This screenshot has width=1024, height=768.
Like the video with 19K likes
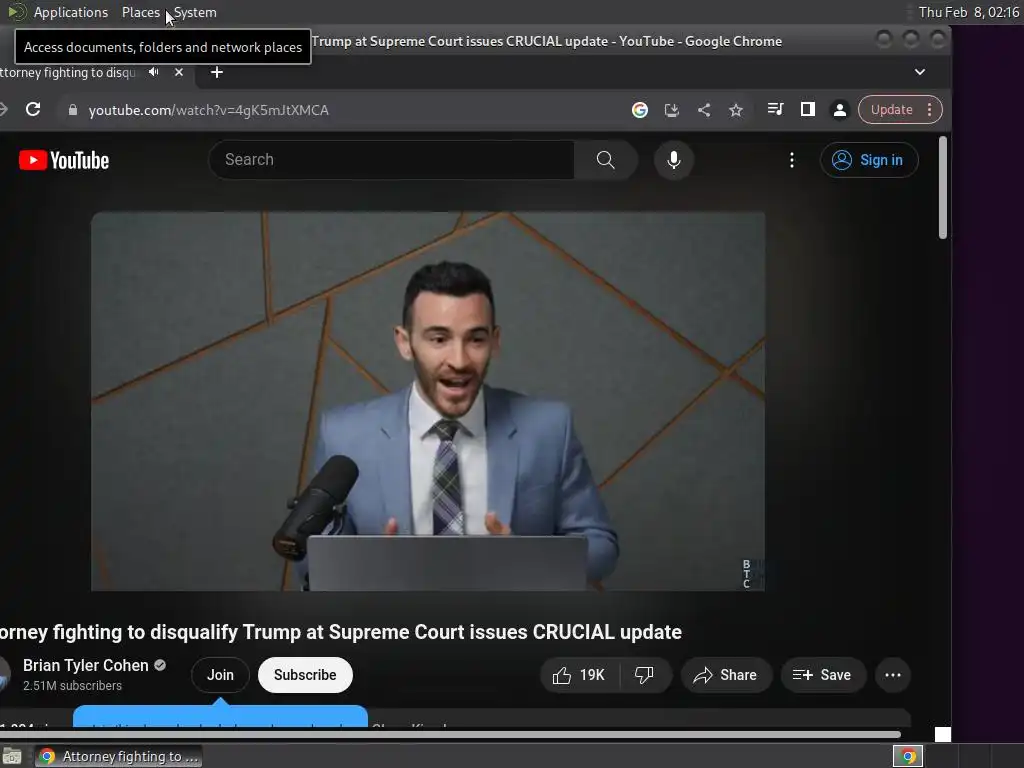point(579,675)
